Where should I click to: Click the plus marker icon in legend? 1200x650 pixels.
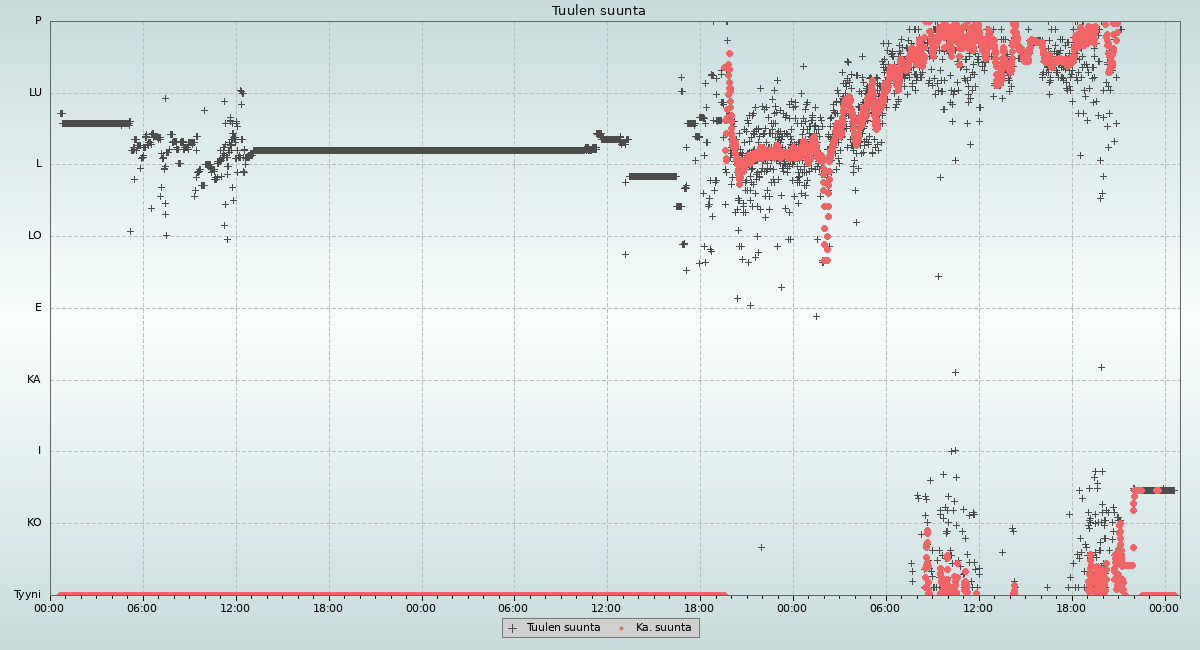pyautogui.click(x=513, y=628)
